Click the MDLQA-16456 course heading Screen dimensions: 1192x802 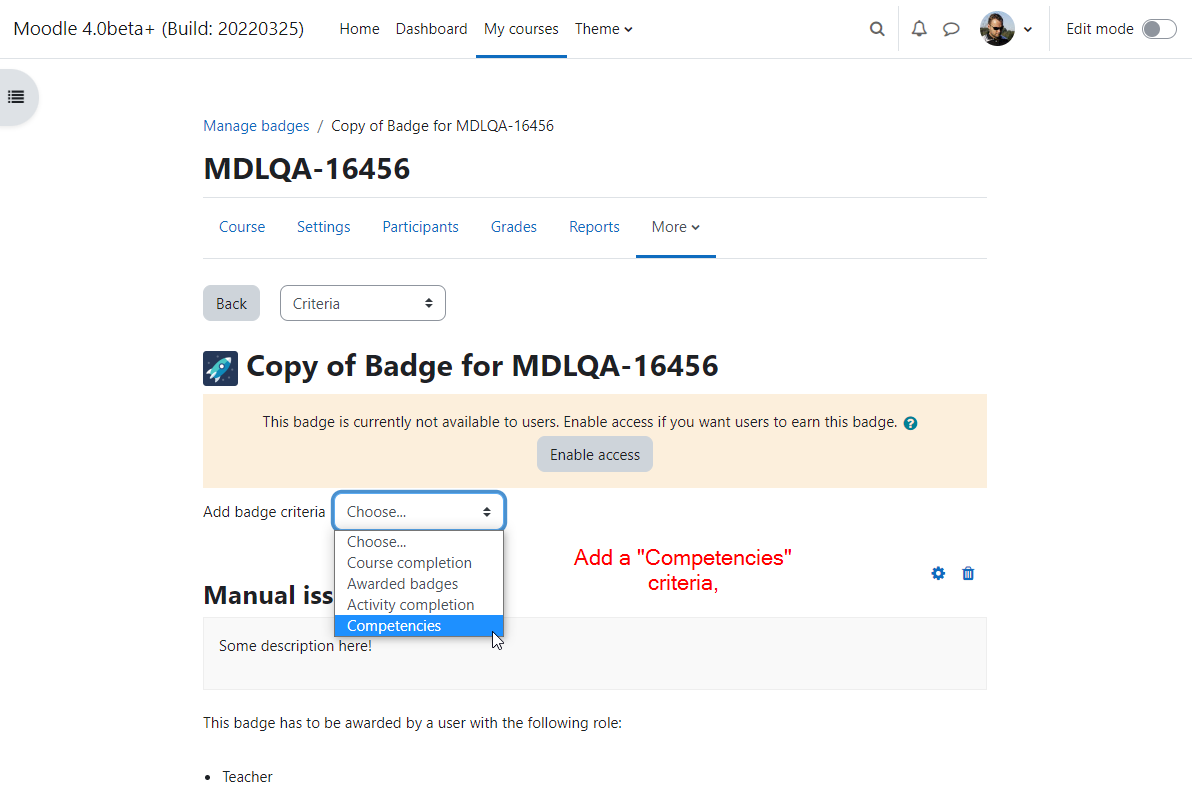tap(306, 169)
